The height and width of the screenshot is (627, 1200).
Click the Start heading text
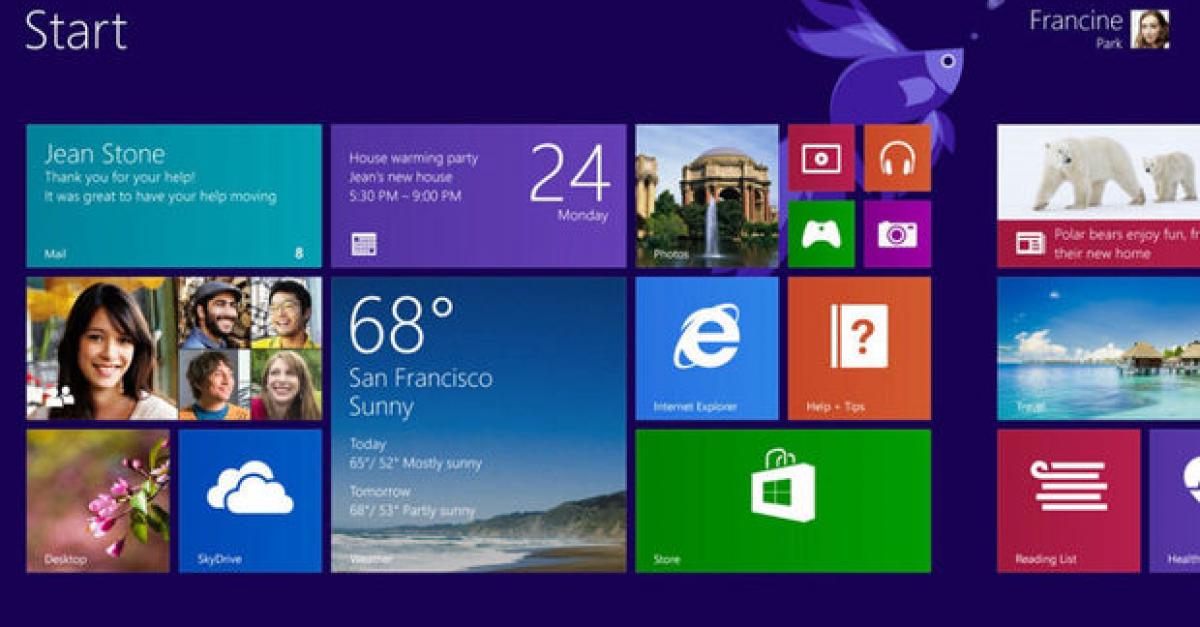coord(76,30)
